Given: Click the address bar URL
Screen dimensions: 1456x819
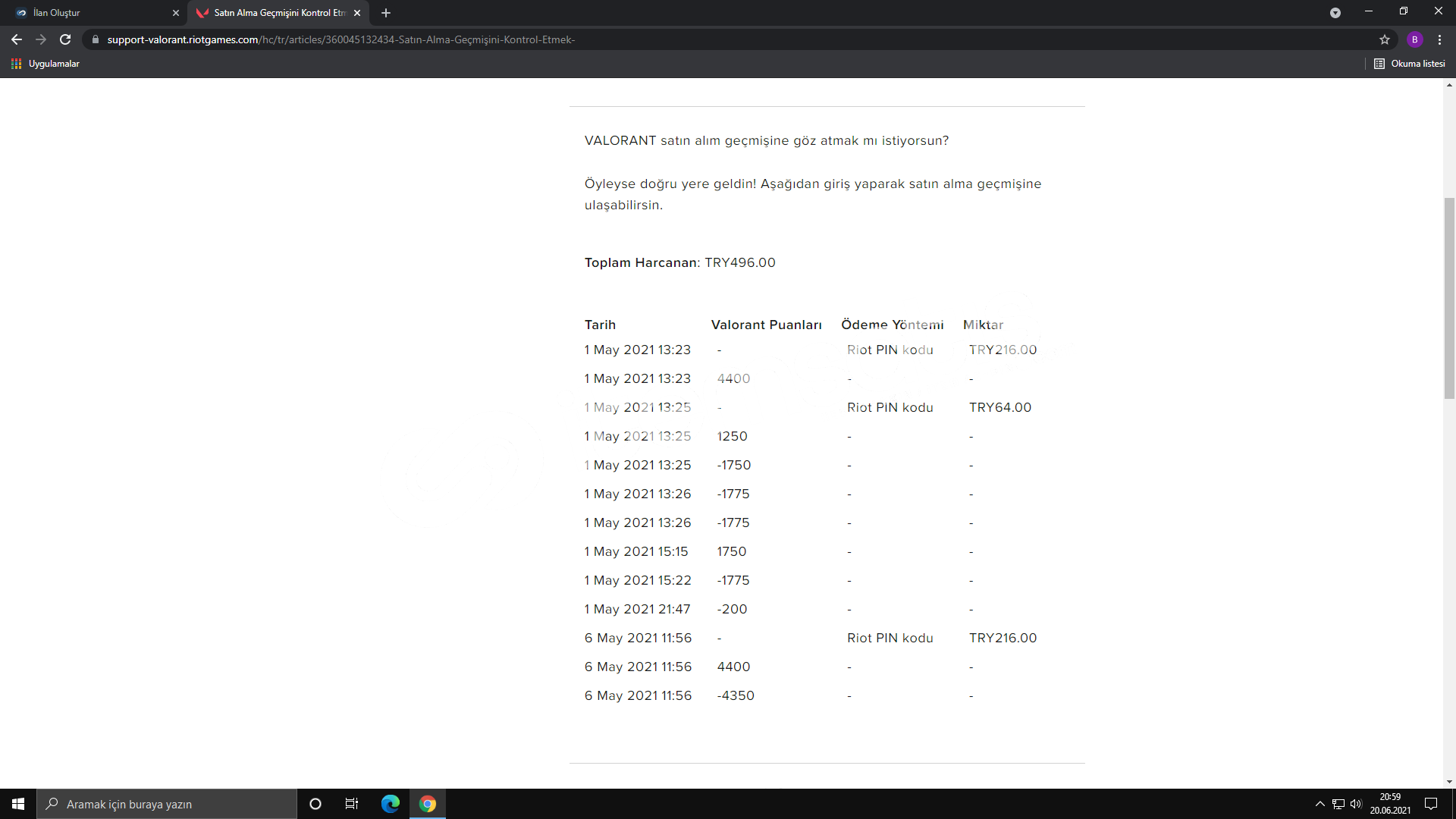Looking at the screenshot, I should click(341, 39).
